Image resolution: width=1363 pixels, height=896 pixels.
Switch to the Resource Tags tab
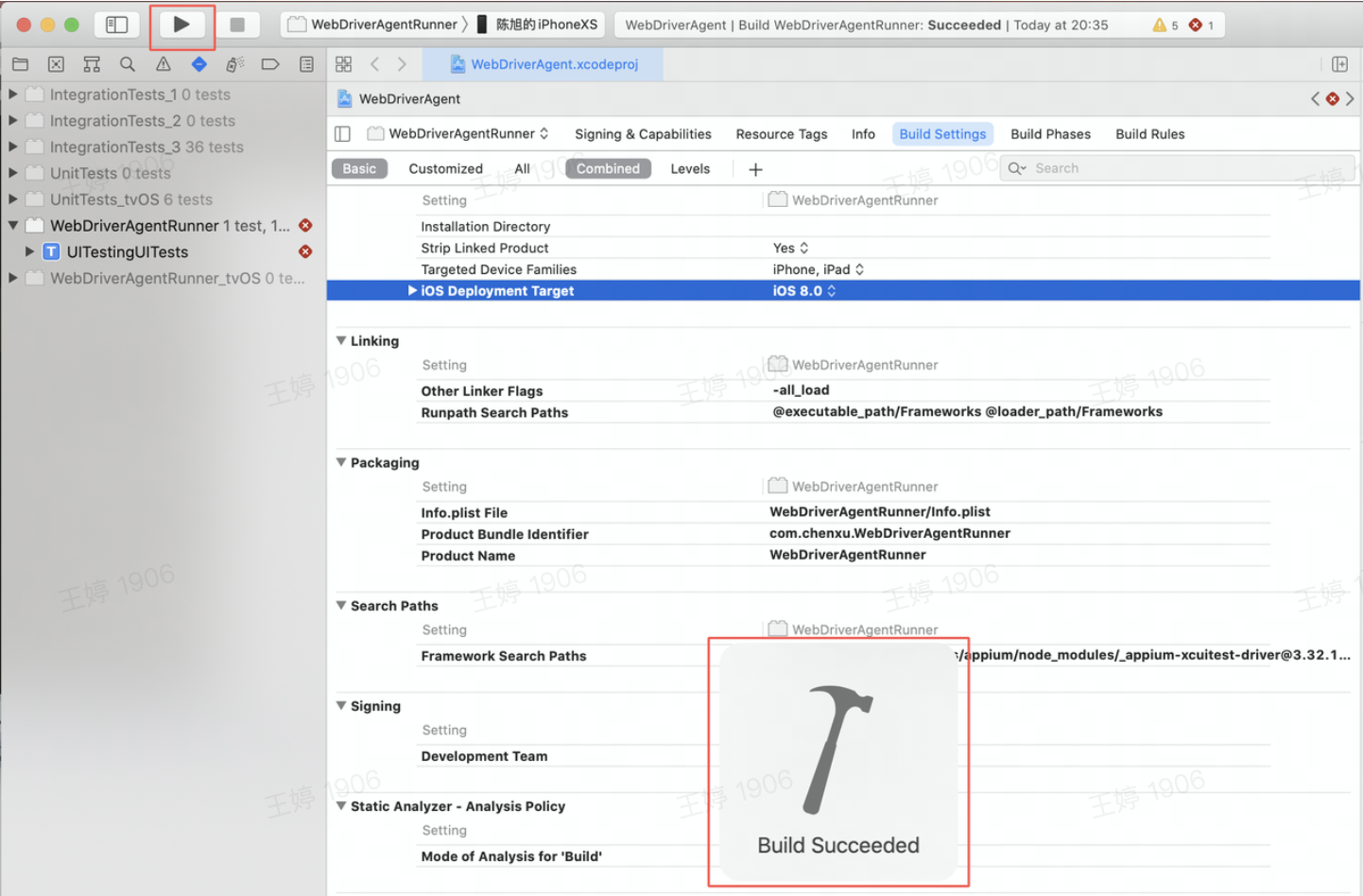pyautogui.click(x=782, y=134)
